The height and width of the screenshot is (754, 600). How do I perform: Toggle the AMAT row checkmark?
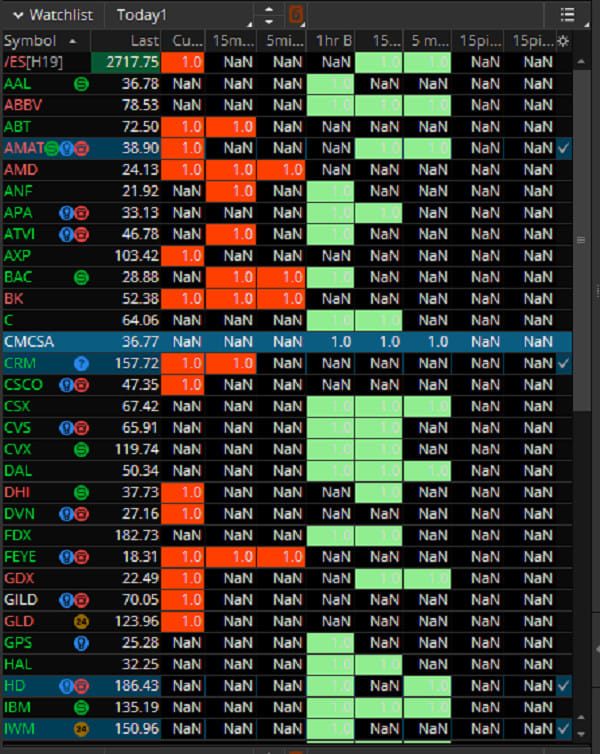pyautogui.click(x=563, y=149)
